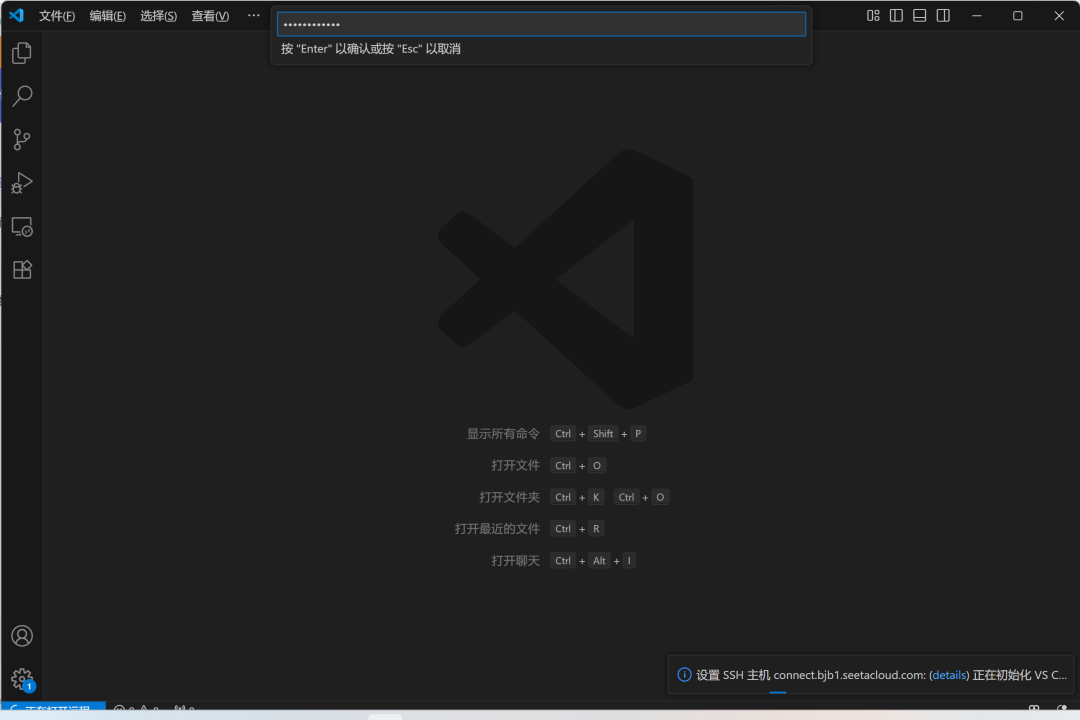Screen dimensions: 1080x720
Task: Focus the SSH password input field
Action: [541, 24]
